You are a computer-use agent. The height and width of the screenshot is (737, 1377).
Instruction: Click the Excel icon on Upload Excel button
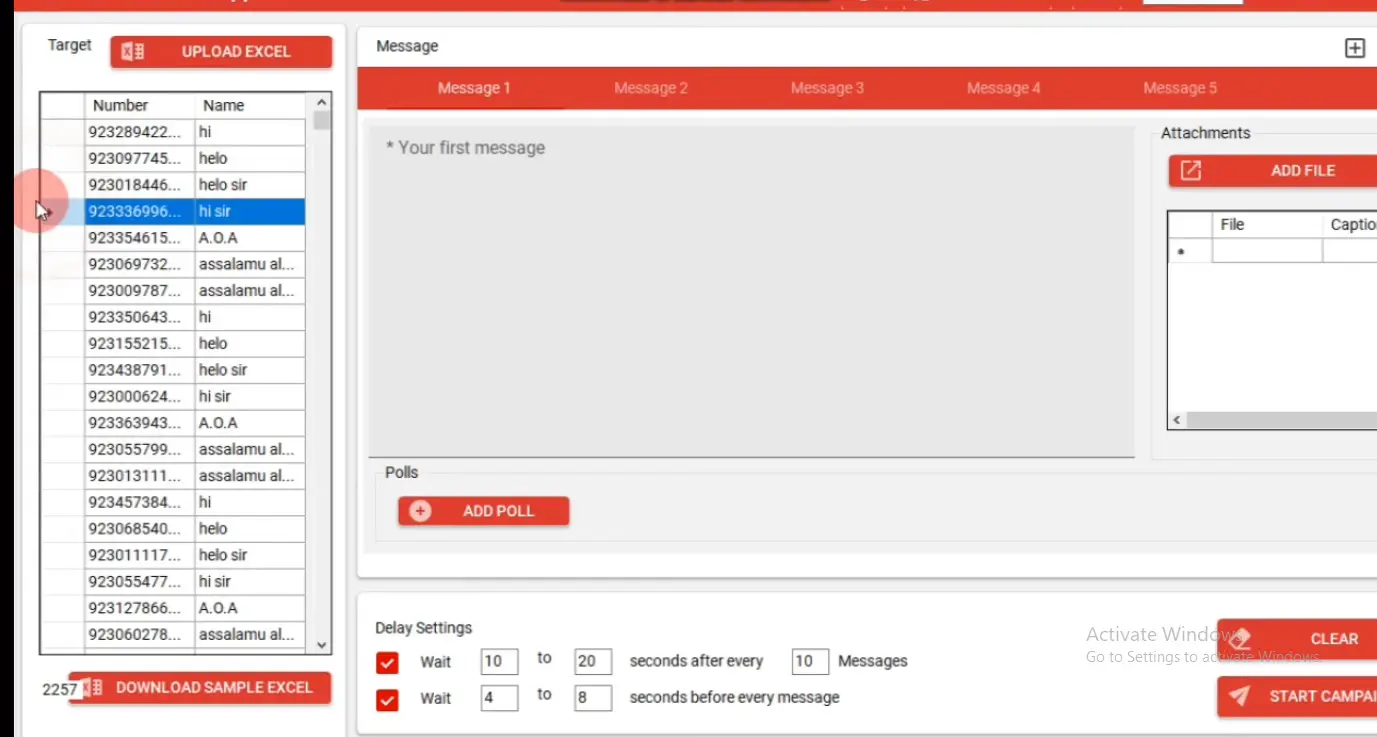132,52
